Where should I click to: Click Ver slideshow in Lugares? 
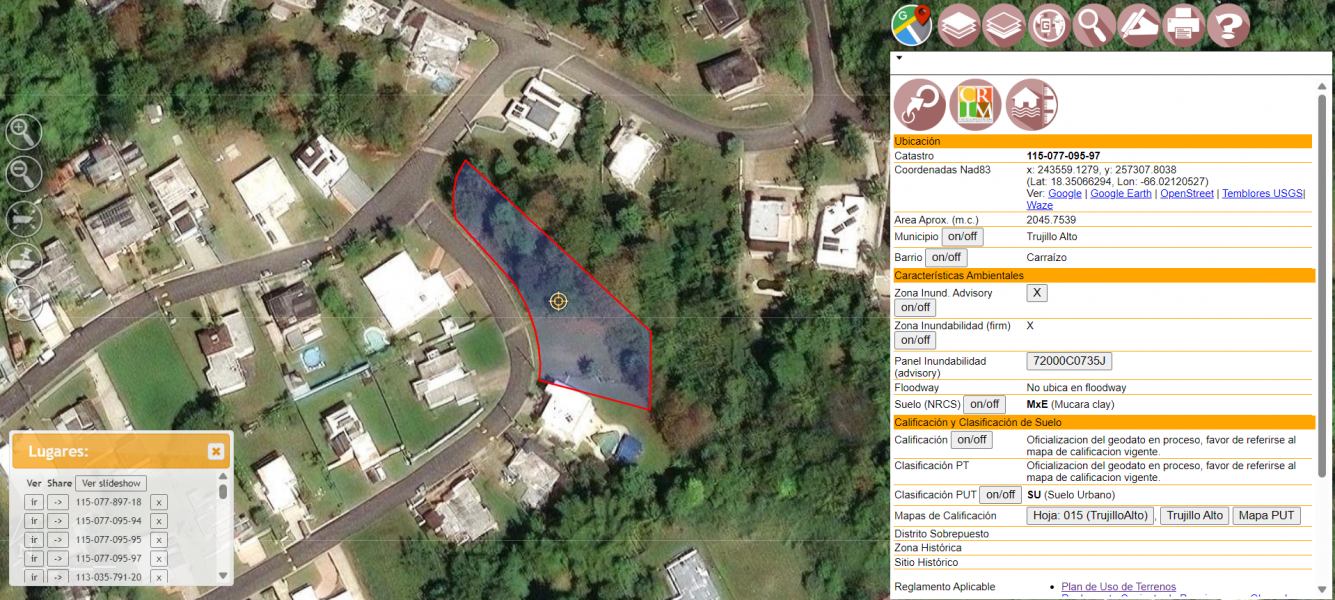[111, 484]
